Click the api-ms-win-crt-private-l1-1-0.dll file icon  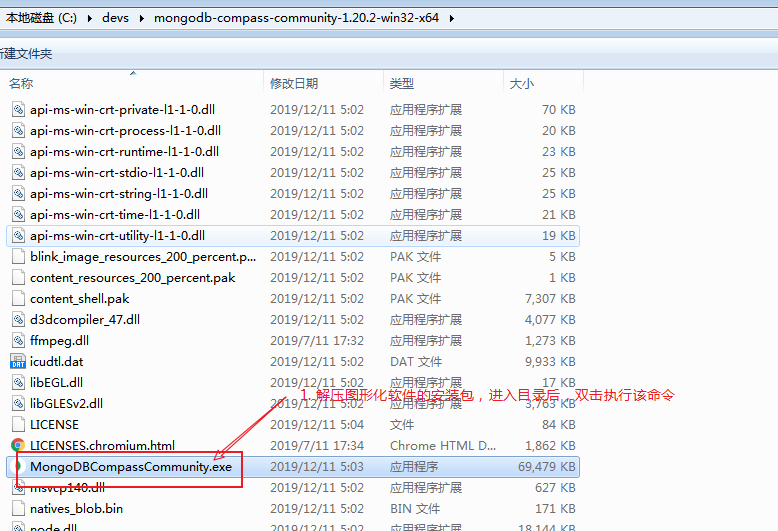pos(18,110)
